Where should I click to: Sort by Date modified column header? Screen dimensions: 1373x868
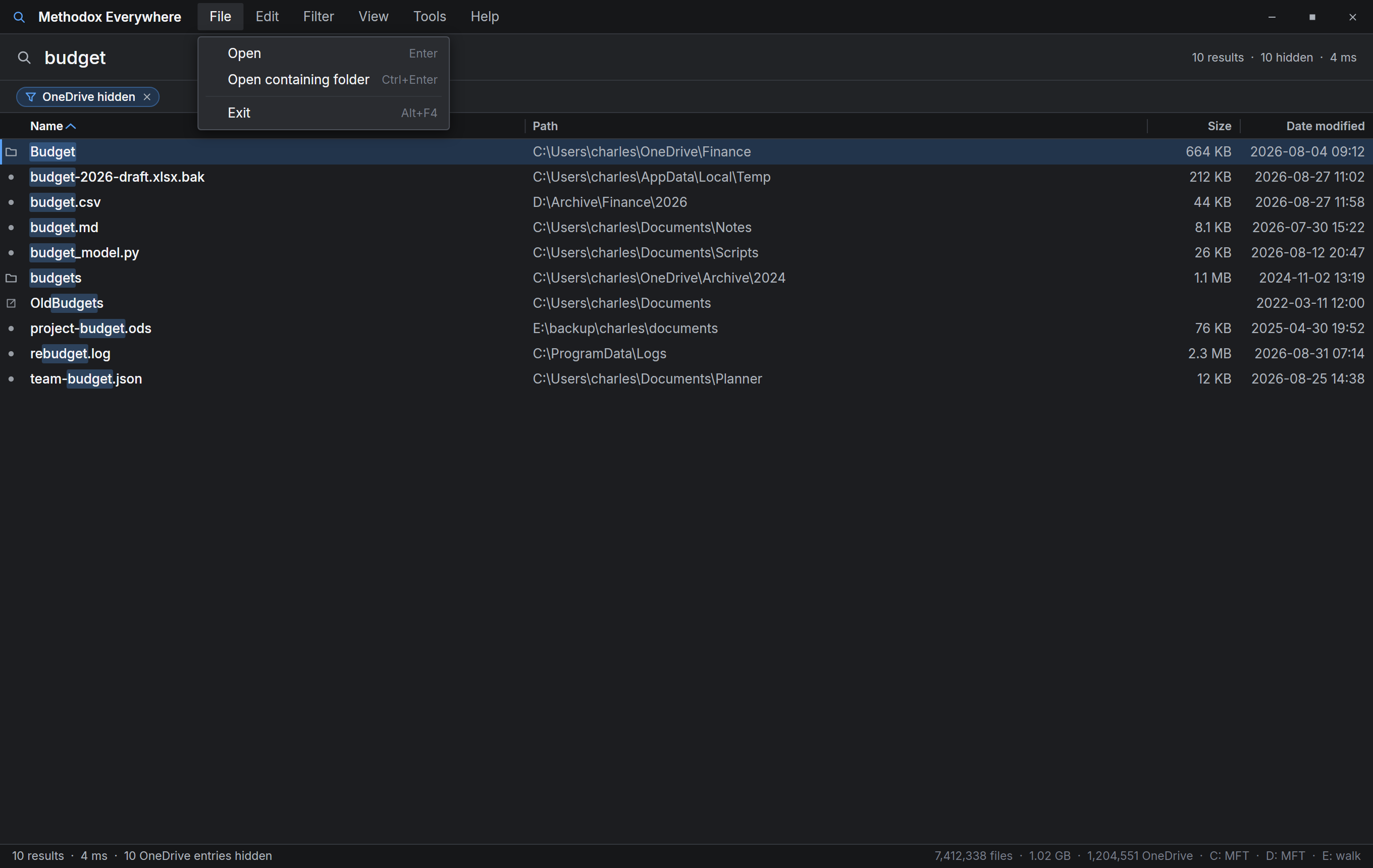1325,126
